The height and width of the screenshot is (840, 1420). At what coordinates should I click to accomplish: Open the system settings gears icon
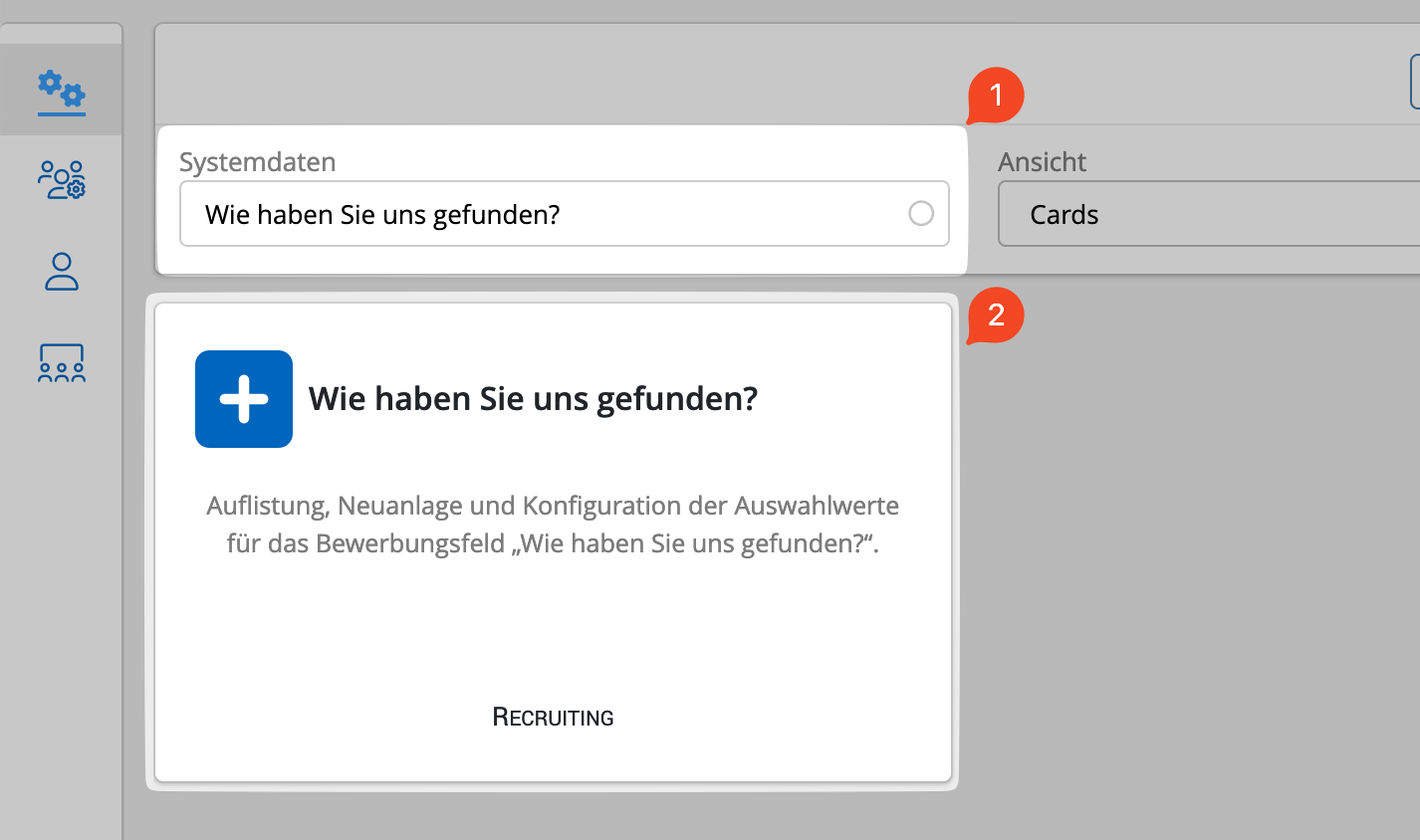(62, 89)
